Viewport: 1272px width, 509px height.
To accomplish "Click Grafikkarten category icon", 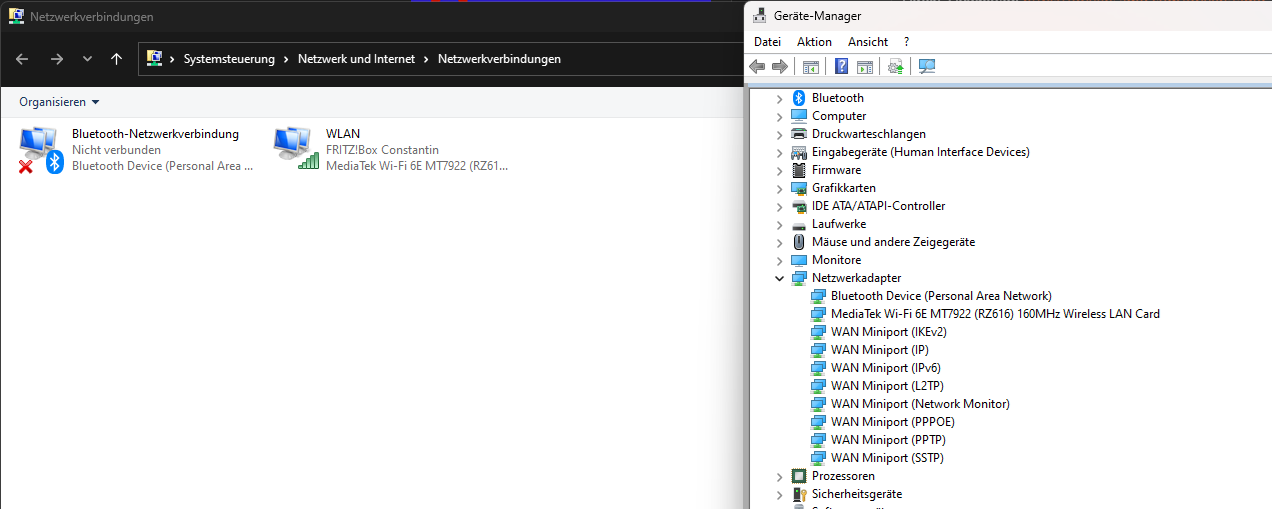I will [x=799, y=188].
